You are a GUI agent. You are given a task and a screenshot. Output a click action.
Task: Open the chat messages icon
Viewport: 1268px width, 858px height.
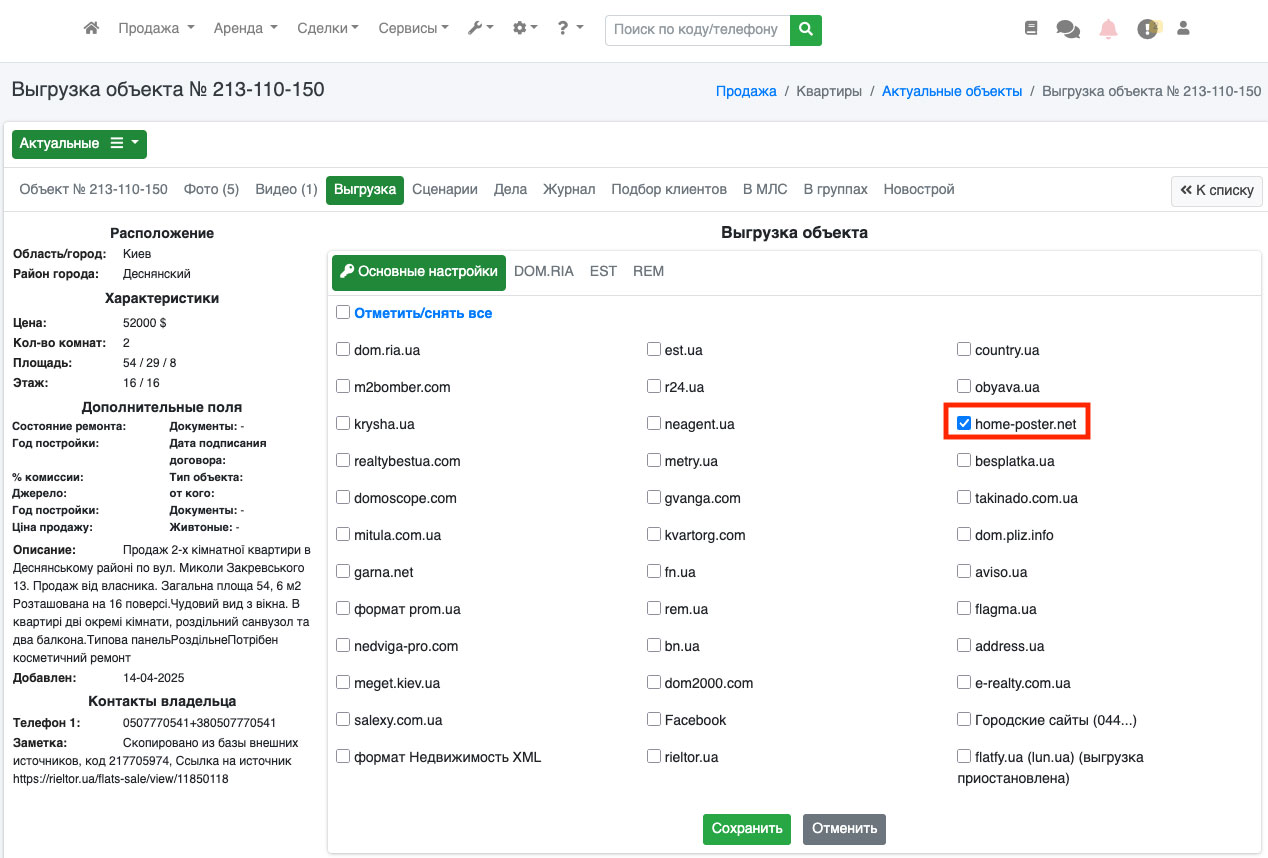coord(1068,30)
